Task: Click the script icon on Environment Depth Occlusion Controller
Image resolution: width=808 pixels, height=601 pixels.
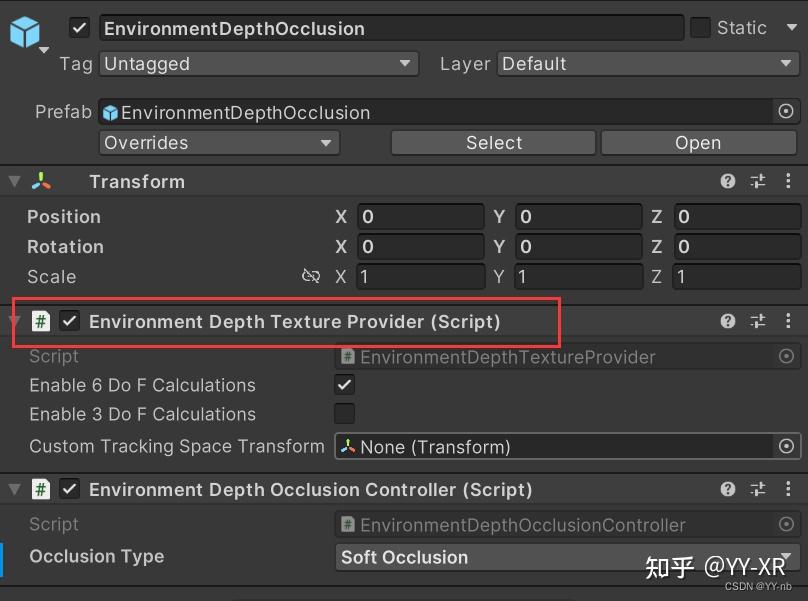Action: click(40, 489)
